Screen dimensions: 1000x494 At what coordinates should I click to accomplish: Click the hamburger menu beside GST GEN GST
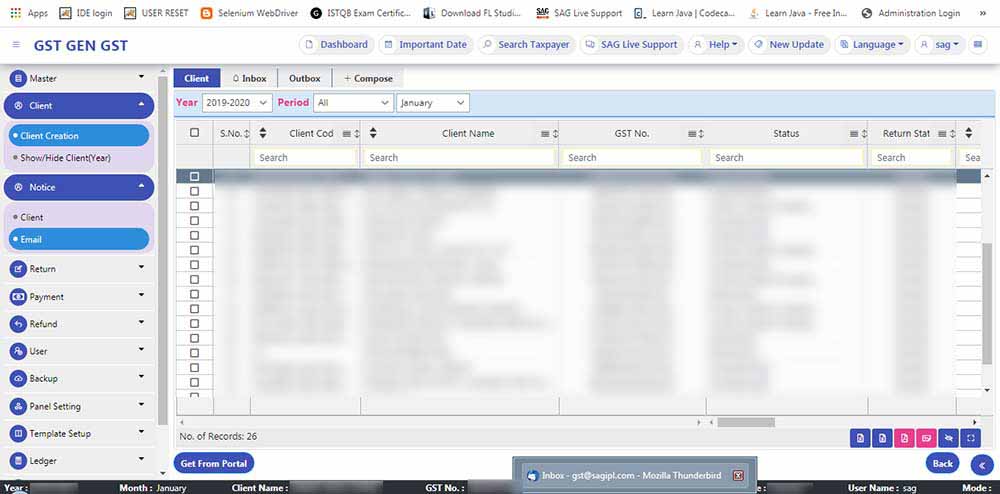click(16, 46)
